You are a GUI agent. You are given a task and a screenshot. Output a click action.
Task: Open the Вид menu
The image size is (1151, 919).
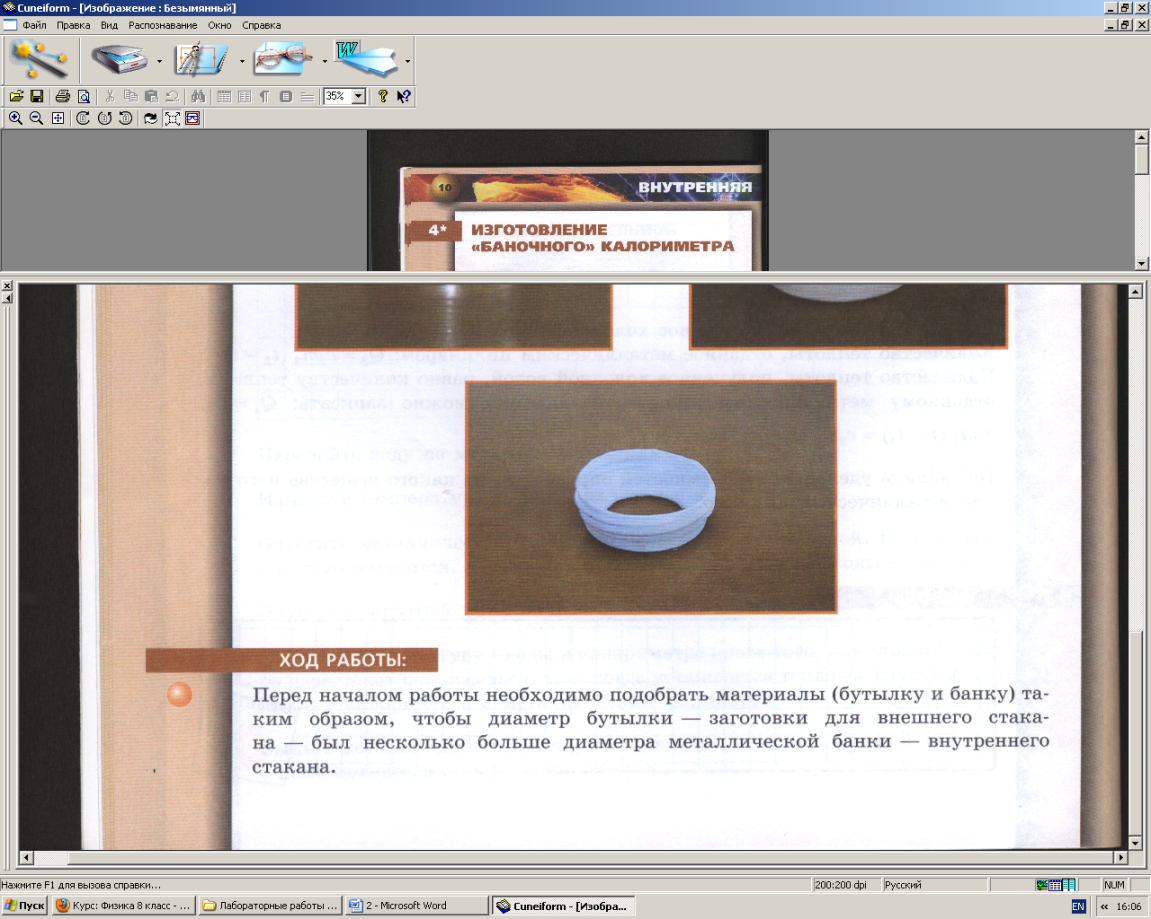[x=109, y=25]
